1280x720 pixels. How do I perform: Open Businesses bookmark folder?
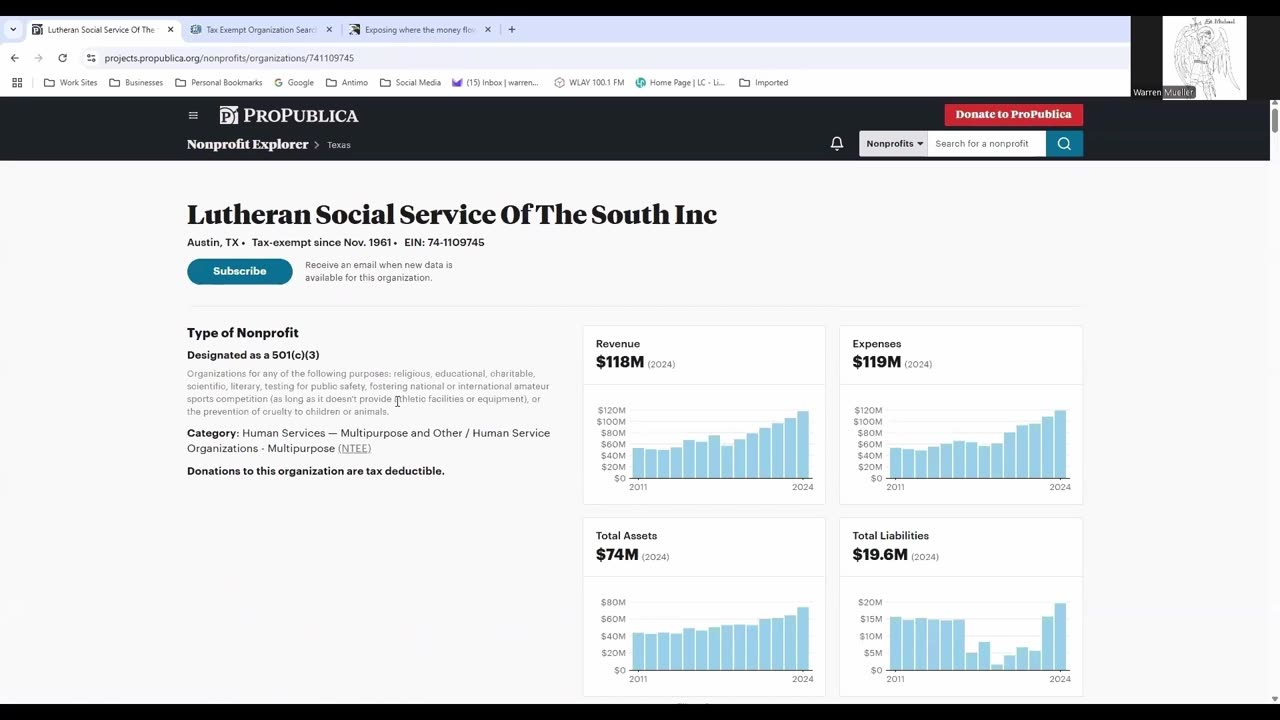(135, 83)
